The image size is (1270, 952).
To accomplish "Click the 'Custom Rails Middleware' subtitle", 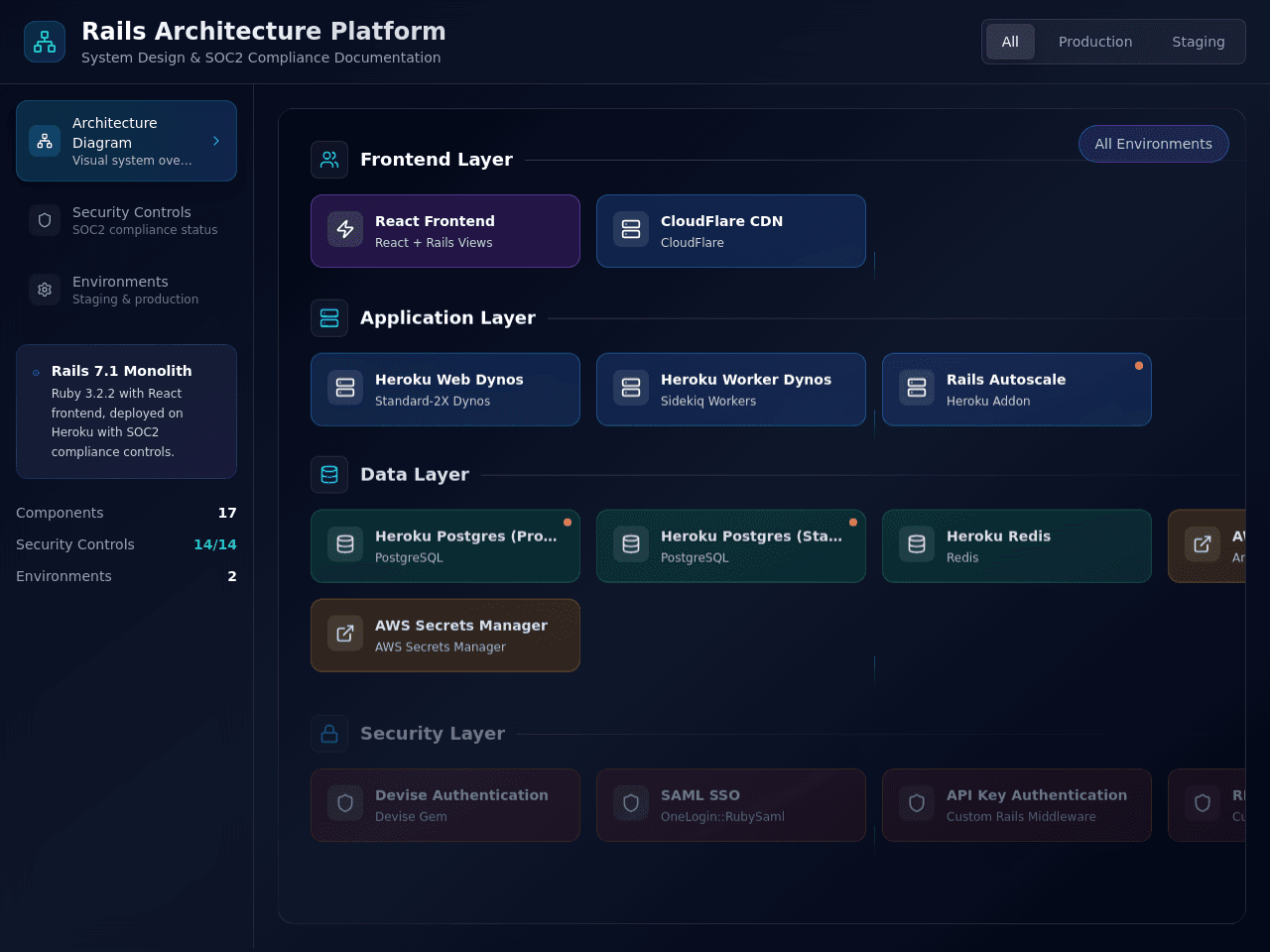I will tap(1021, 817).
